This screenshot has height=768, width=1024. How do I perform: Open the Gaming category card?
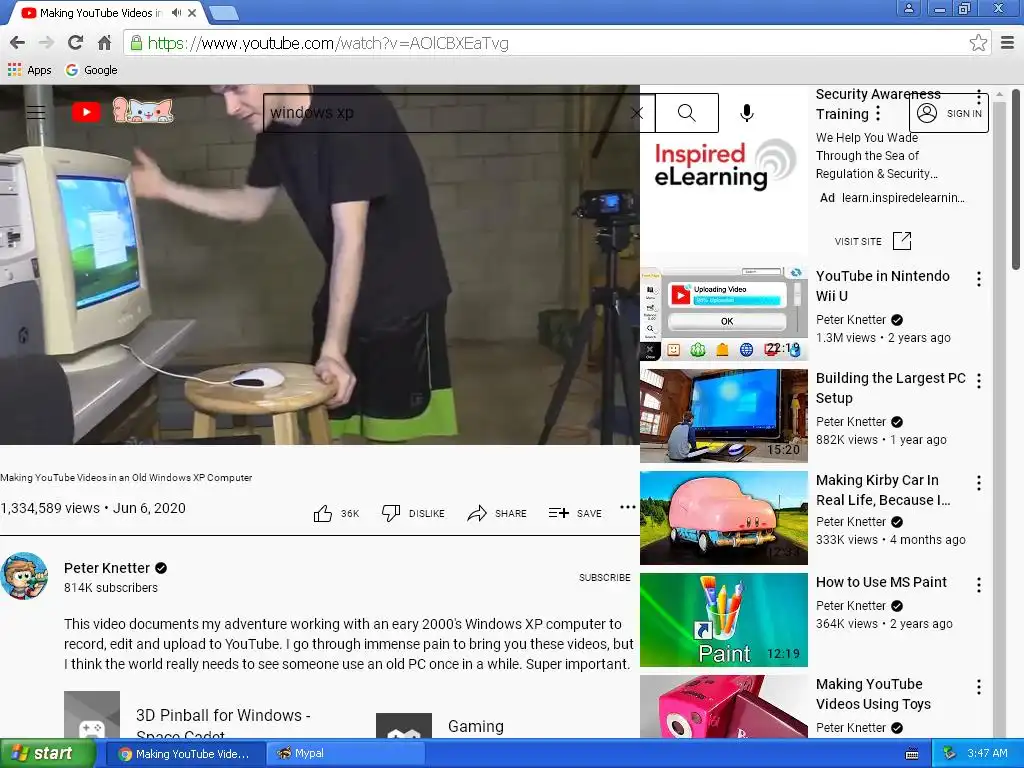tap(441, 726)
